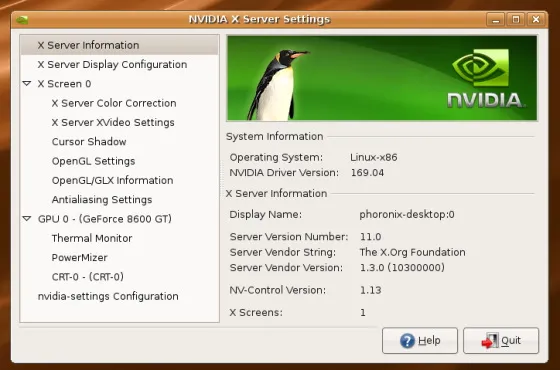Click the NVIDIA X Server Settings title text

click(259, 19)
